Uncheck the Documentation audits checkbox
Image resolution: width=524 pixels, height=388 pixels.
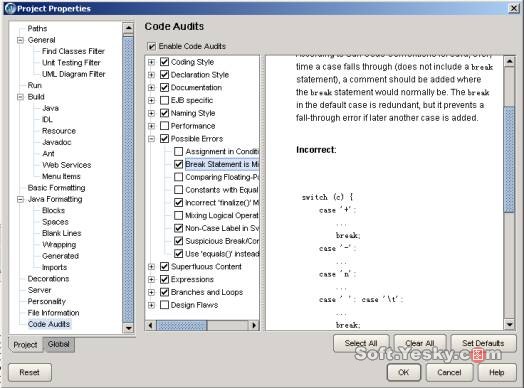point(164,88)
